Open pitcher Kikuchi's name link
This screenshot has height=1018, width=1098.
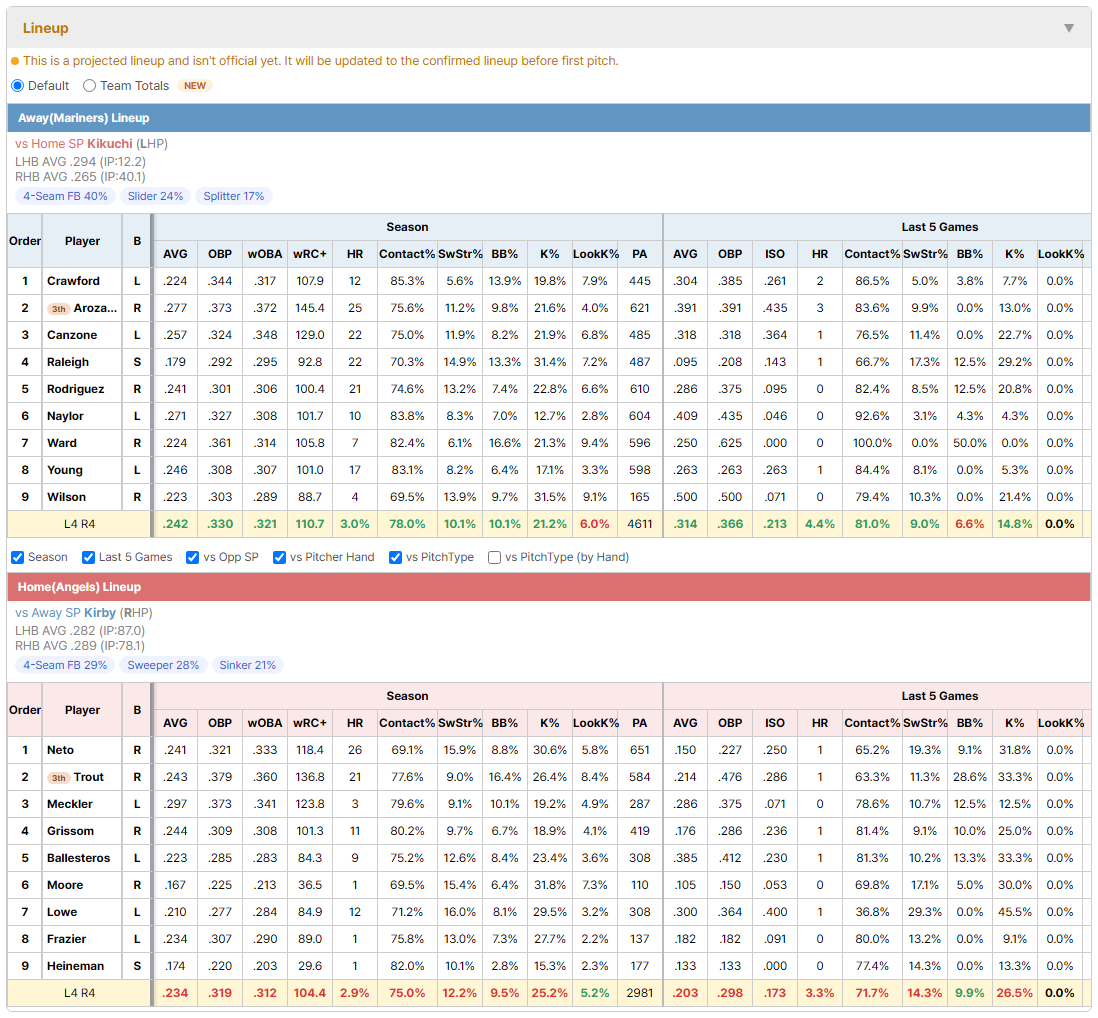(110, 144)
